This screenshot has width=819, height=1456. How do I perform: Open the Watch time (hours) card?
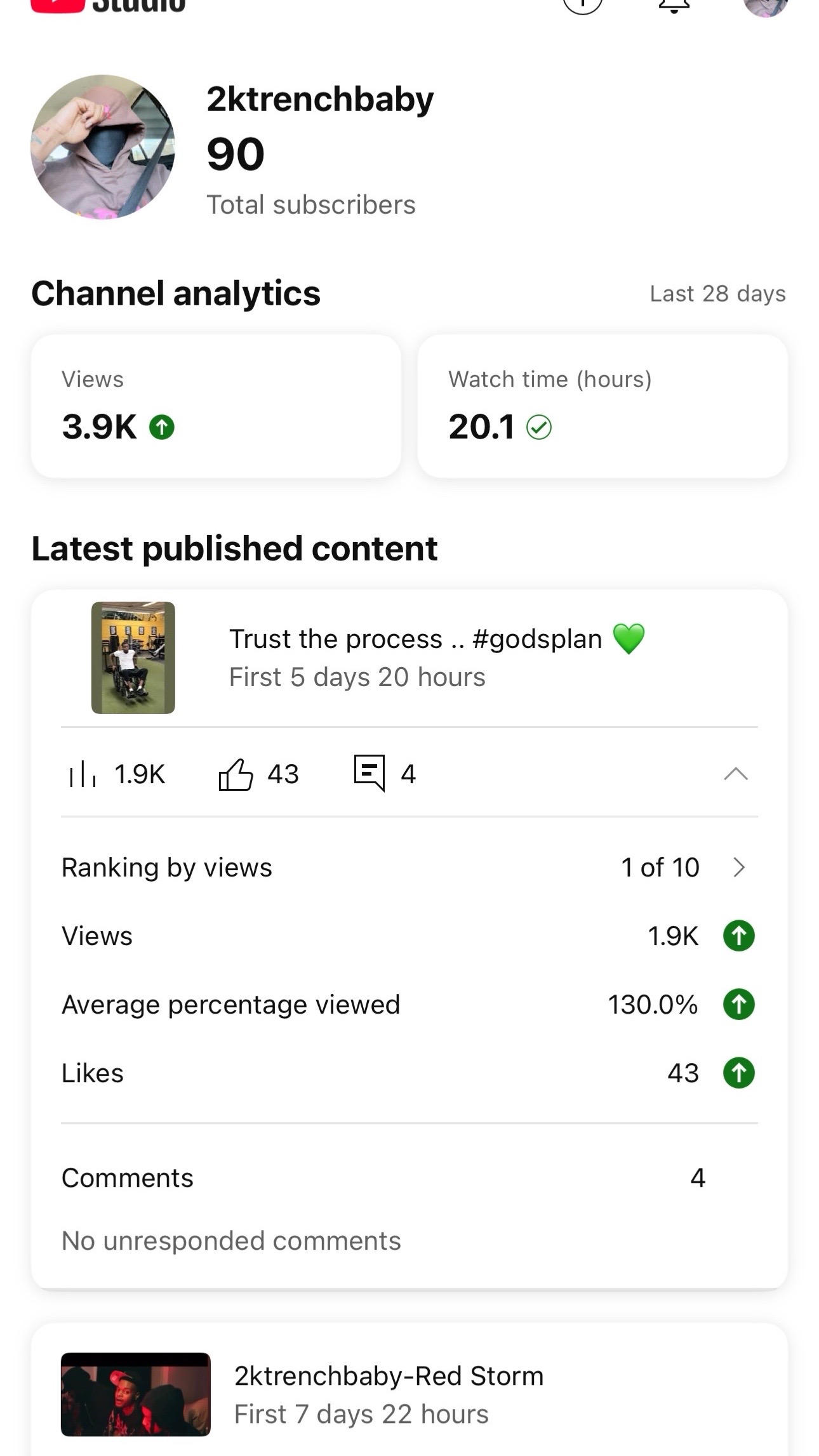(603, 406)
